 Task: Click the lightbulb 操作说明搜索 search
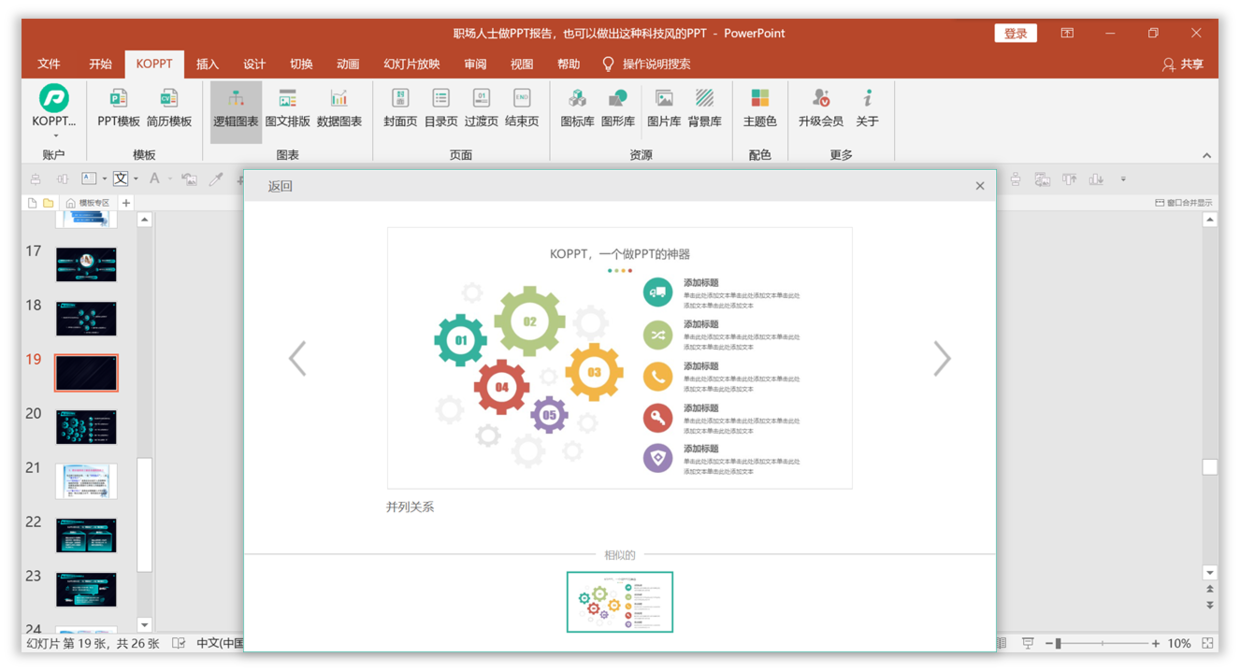tap(646, 64)
